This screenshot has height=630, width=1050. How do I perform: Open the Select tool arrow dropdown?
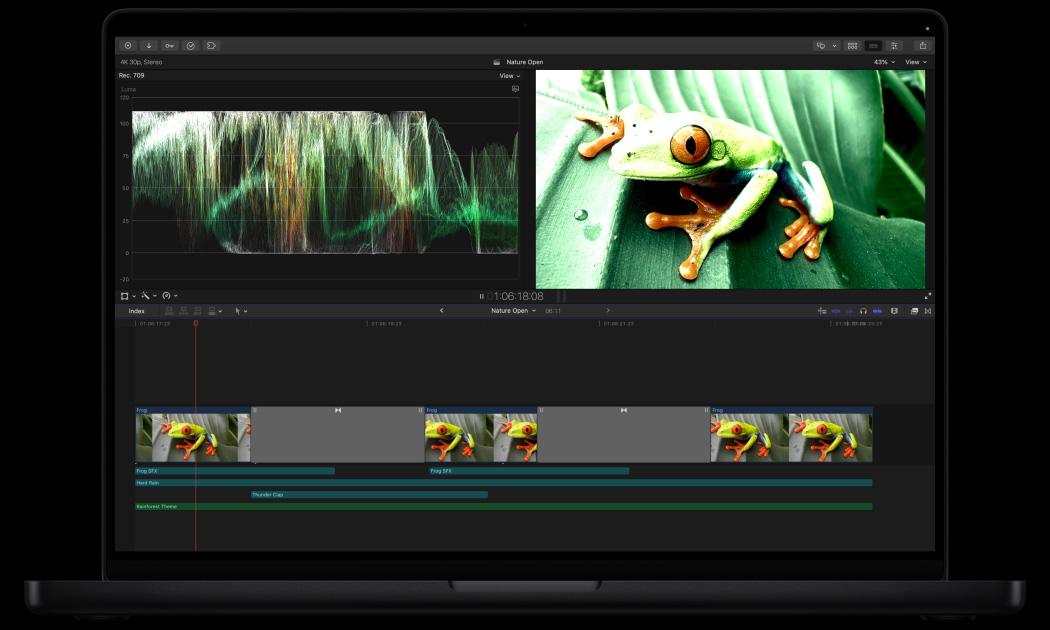(x=240, y=311)
